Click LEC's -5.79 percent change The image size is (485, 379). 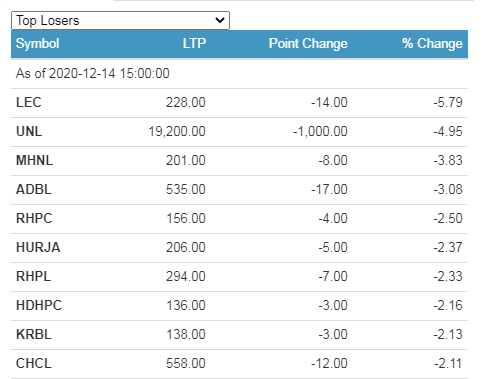point(448,102)
